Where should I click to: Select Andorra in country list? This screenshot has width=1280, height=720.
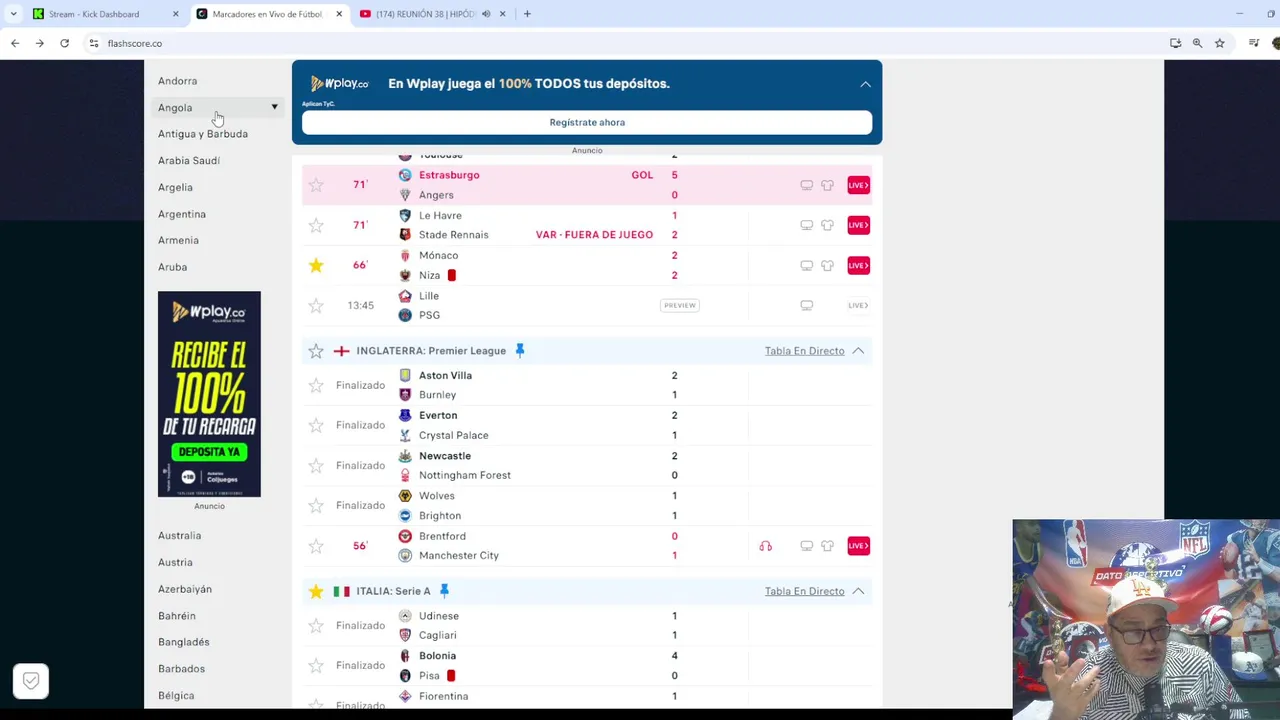click(x=177, y=81)
